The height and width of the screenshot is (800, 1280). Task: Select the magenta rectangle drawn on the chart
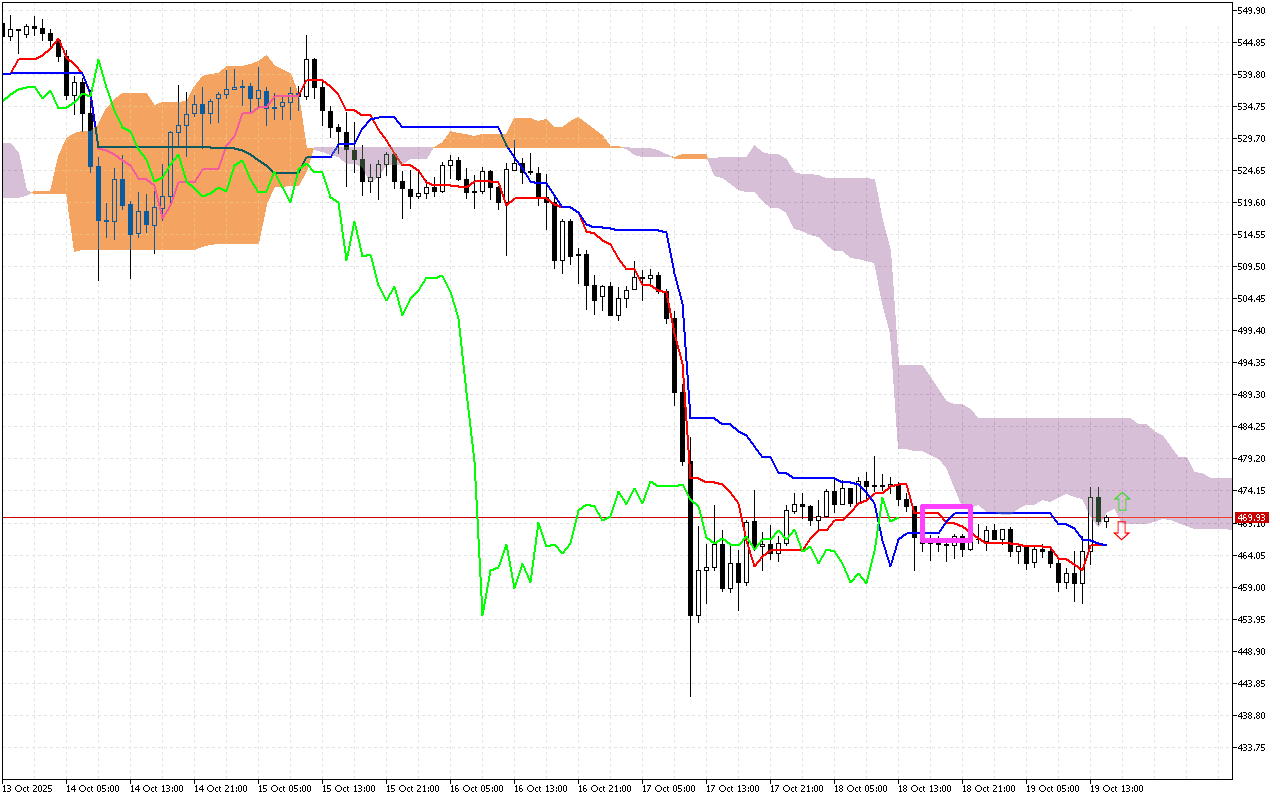tap(946, 507)
